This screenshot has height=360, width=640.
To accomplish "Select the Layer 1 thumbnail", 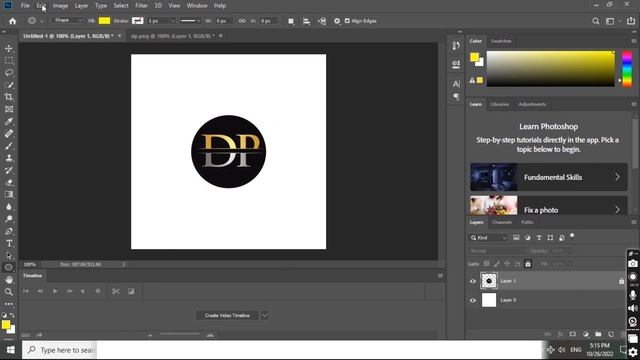I will click(489, 281).
